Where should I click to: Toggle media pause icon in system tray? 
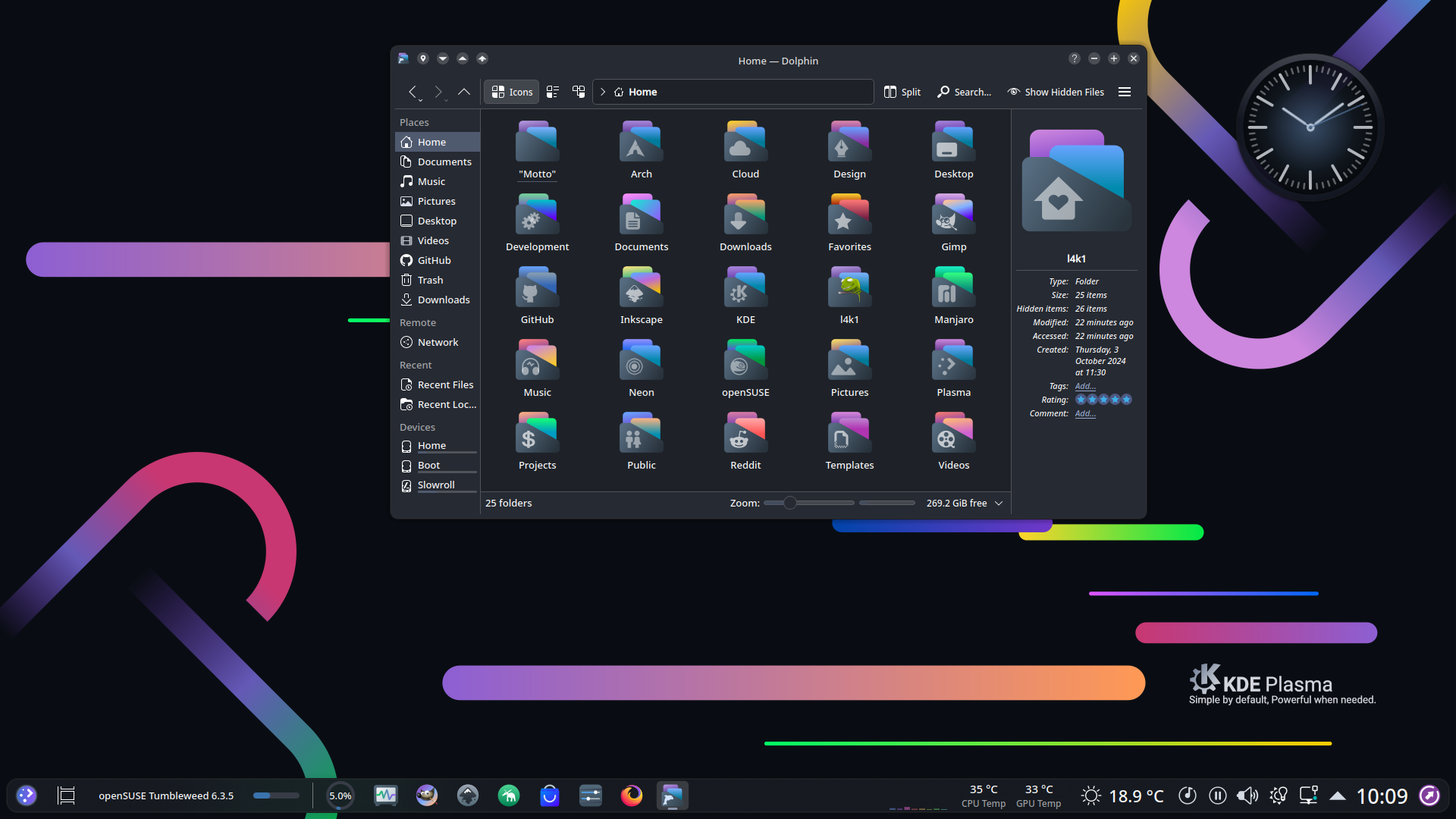tap(1218, 795)
